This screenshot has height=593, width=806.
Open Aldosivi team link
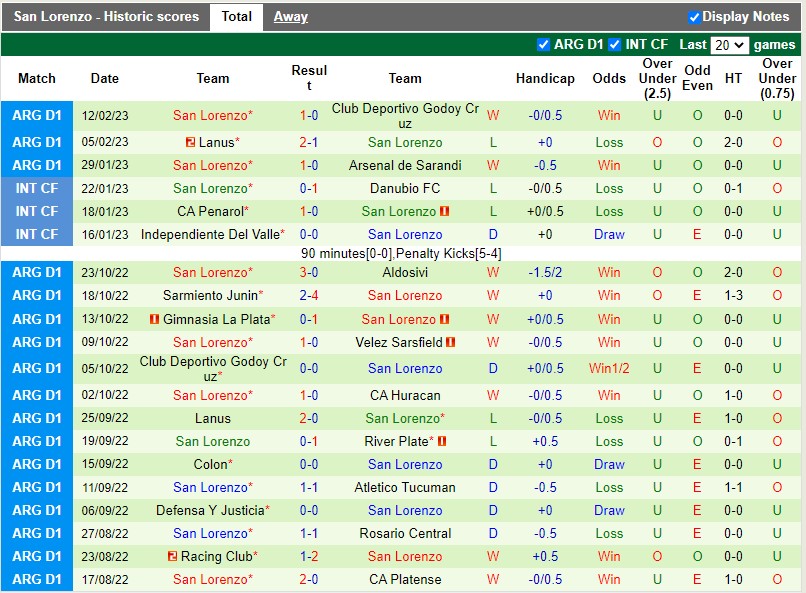[x=405, y=272]
